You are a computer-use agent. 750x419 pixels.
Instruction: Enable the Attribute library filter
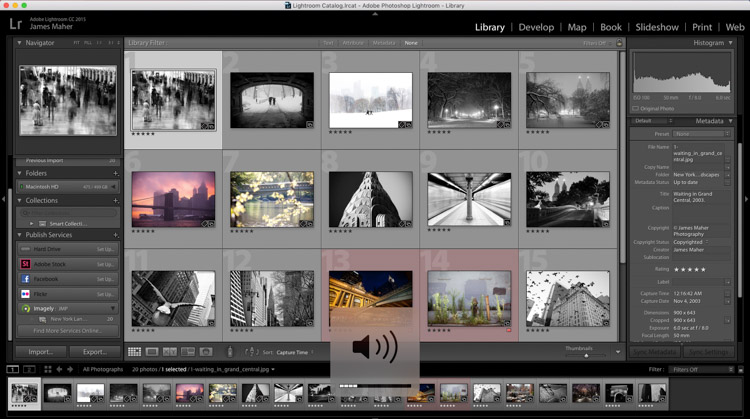[354, 44]
